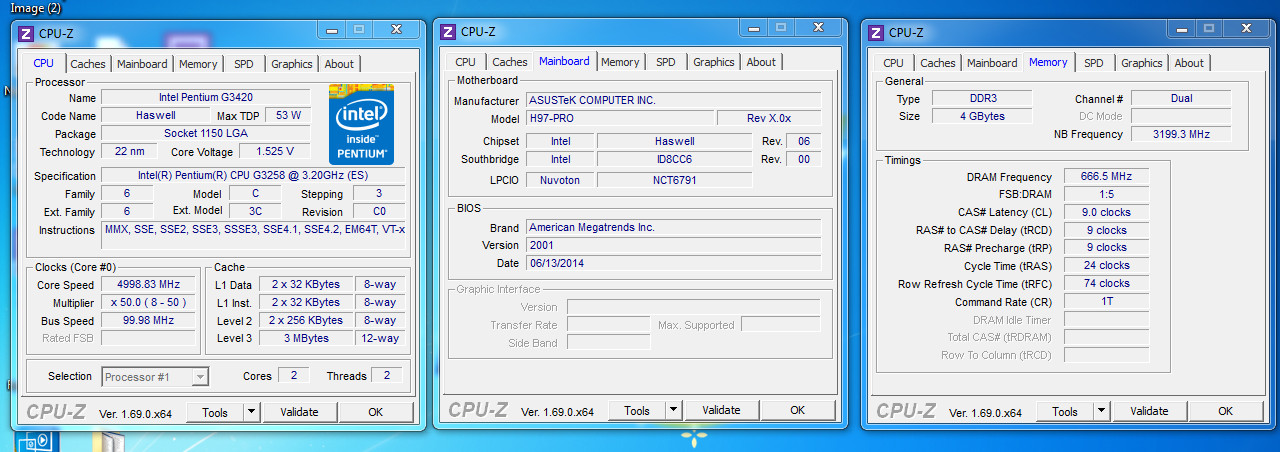
Task: Click the DRAM Frequency value 666.5 MHz
Action: coord(1106,177)
